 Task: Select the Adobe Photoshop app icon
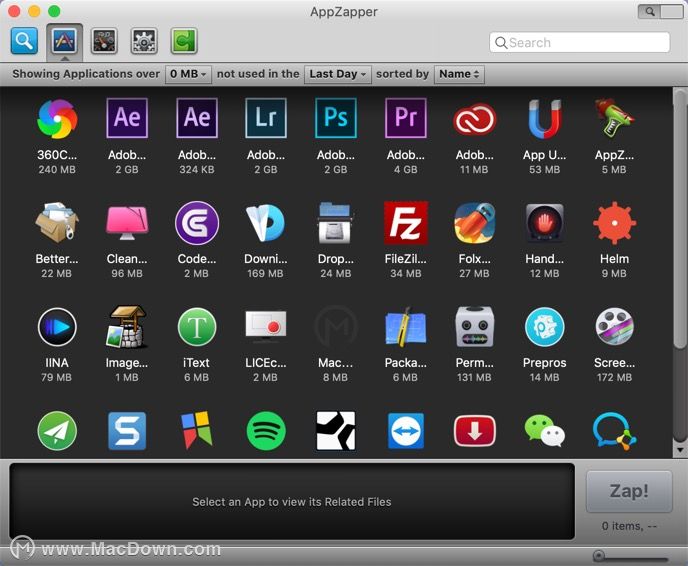[x=336, y=118]
